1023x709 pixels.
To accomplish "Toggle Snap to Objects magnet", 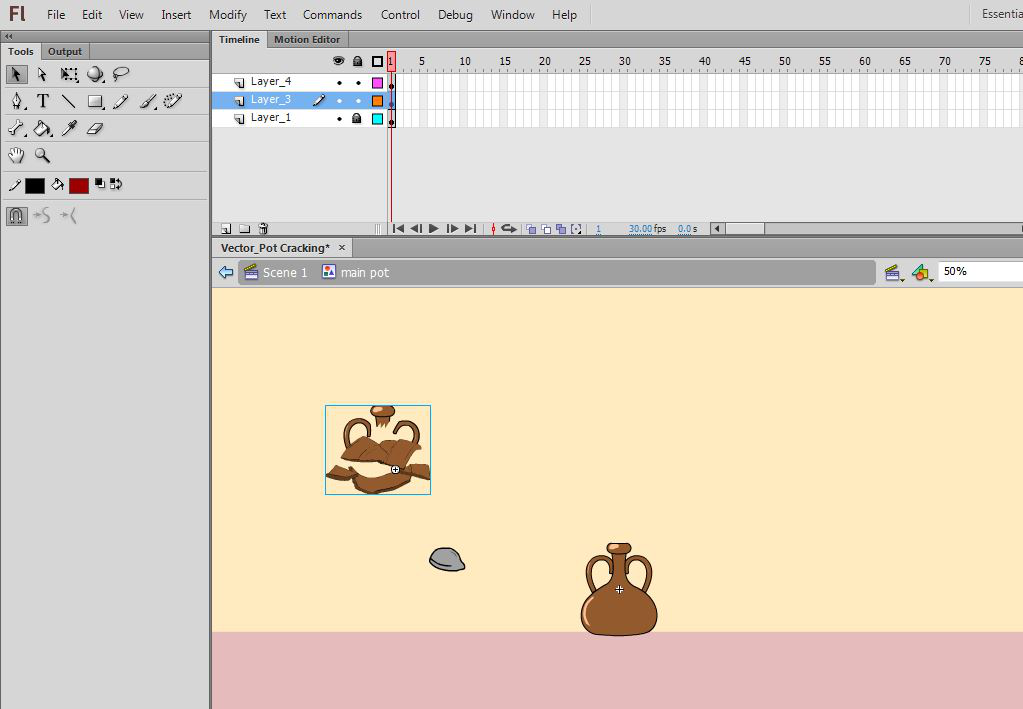I will (x=17, y=216).
